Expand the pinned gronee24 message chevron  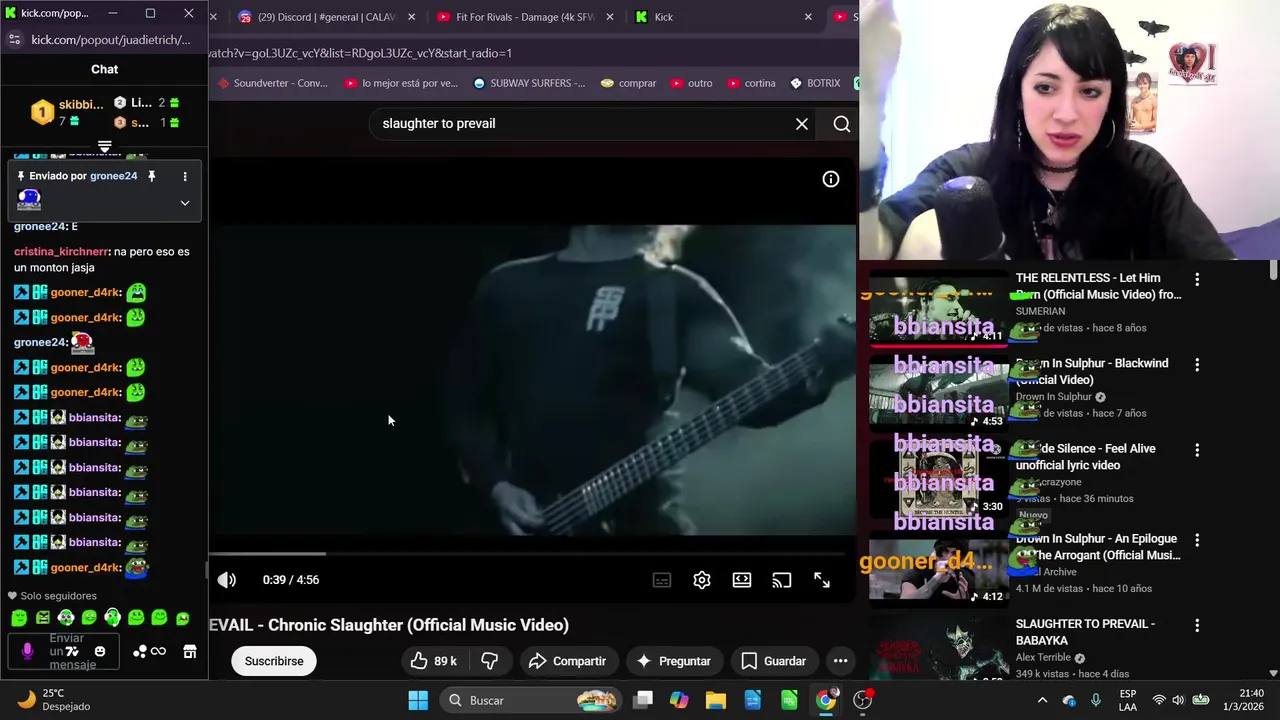click(x=184, y=203)
